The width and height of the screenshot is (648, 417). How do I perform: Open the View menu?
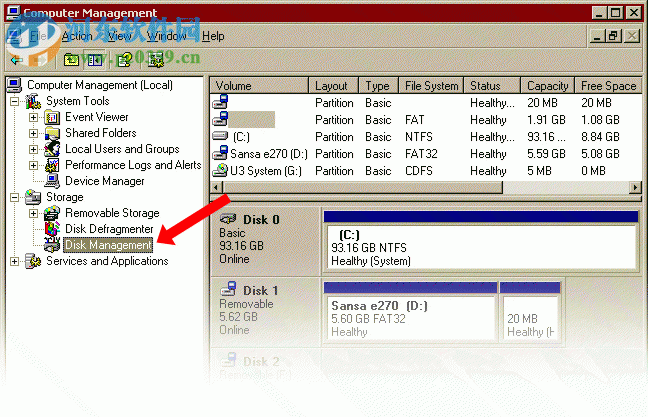click(119, 36)
